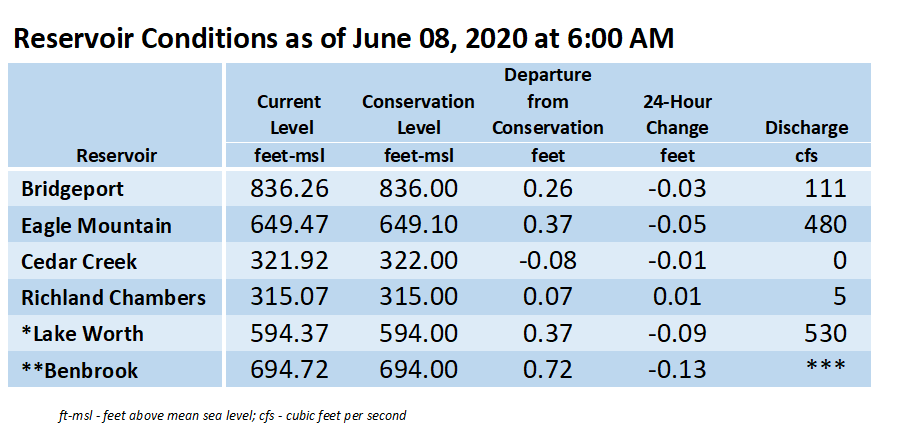Click the 24-Hour Change column header
This screenshot has width=911, height=431.
[677, 114]
